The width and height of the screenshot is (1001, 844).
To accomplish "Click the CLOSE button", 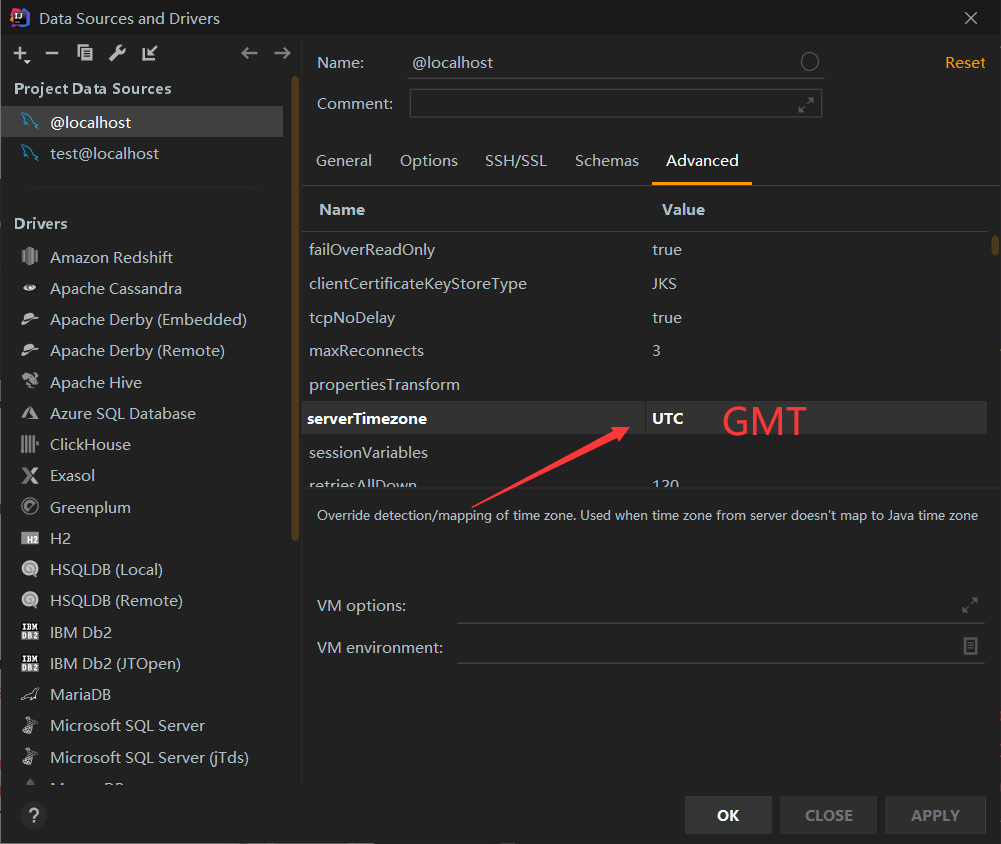I will click(829, 815).
